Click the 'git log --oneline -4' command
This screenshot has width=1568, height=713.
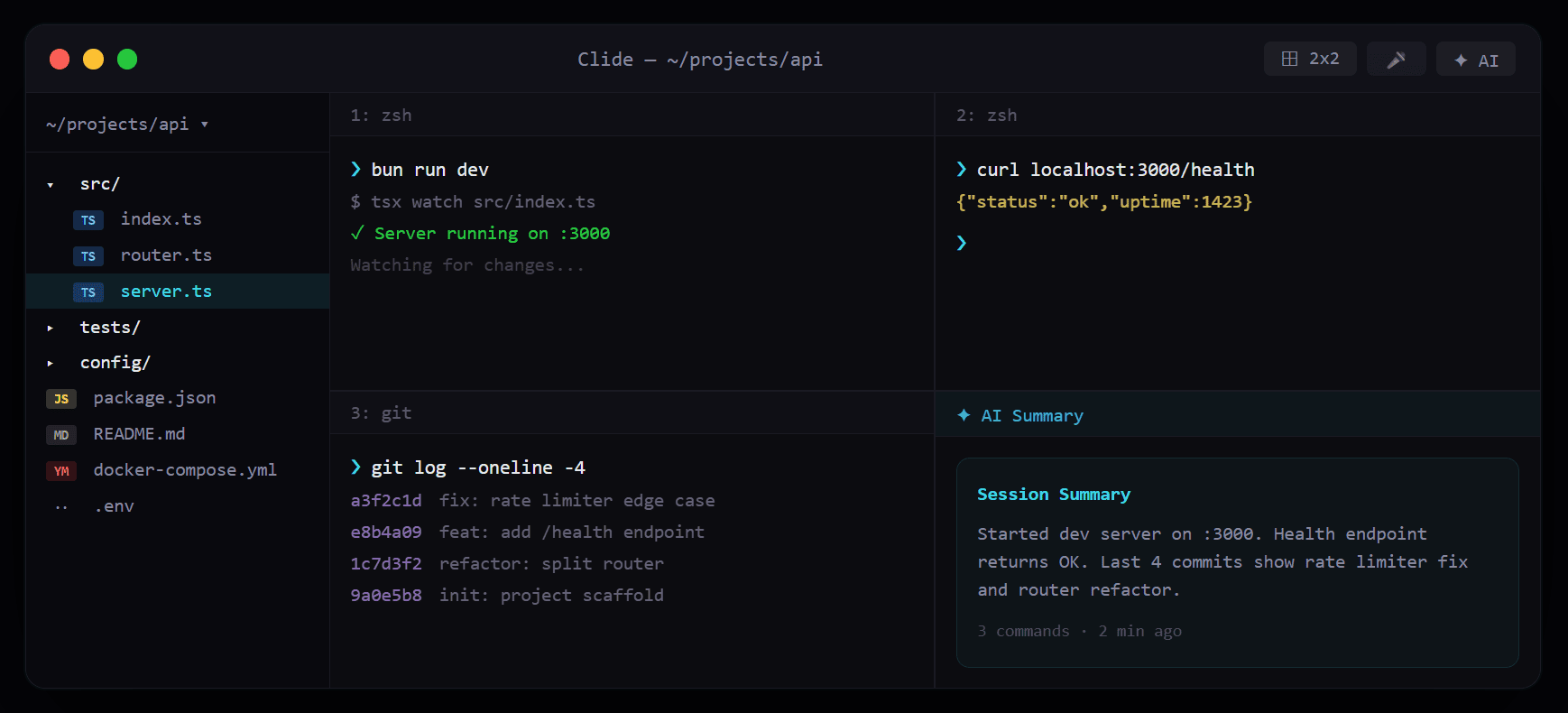(478, 468)
